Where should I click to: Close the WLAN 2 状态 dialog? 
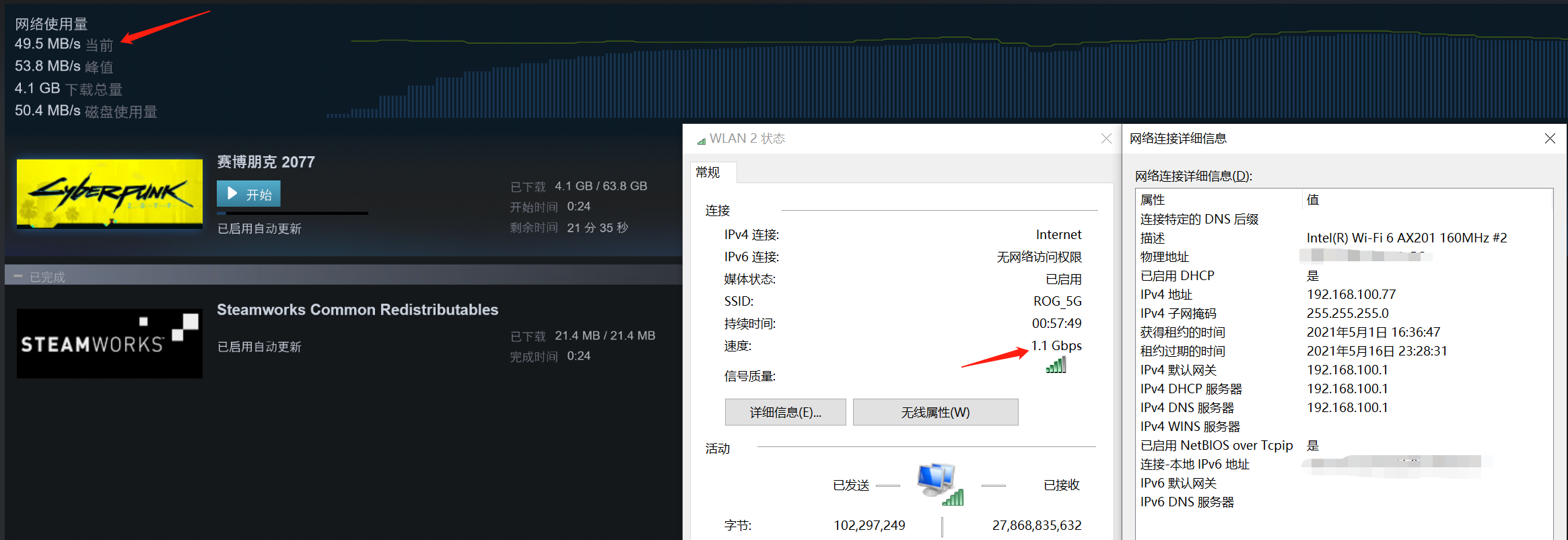(1106, 139)
